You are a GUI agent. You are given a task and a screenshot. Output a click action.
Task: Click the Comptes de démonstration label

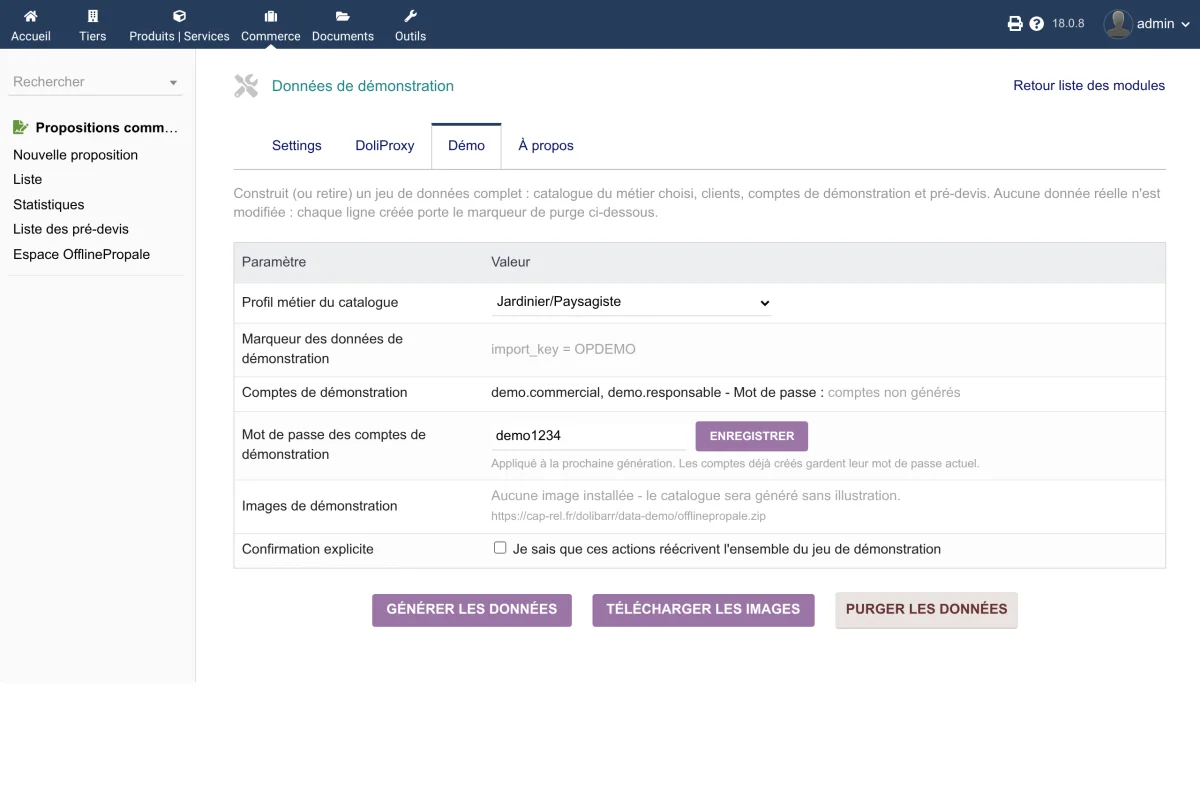click(x=325, y=393)
